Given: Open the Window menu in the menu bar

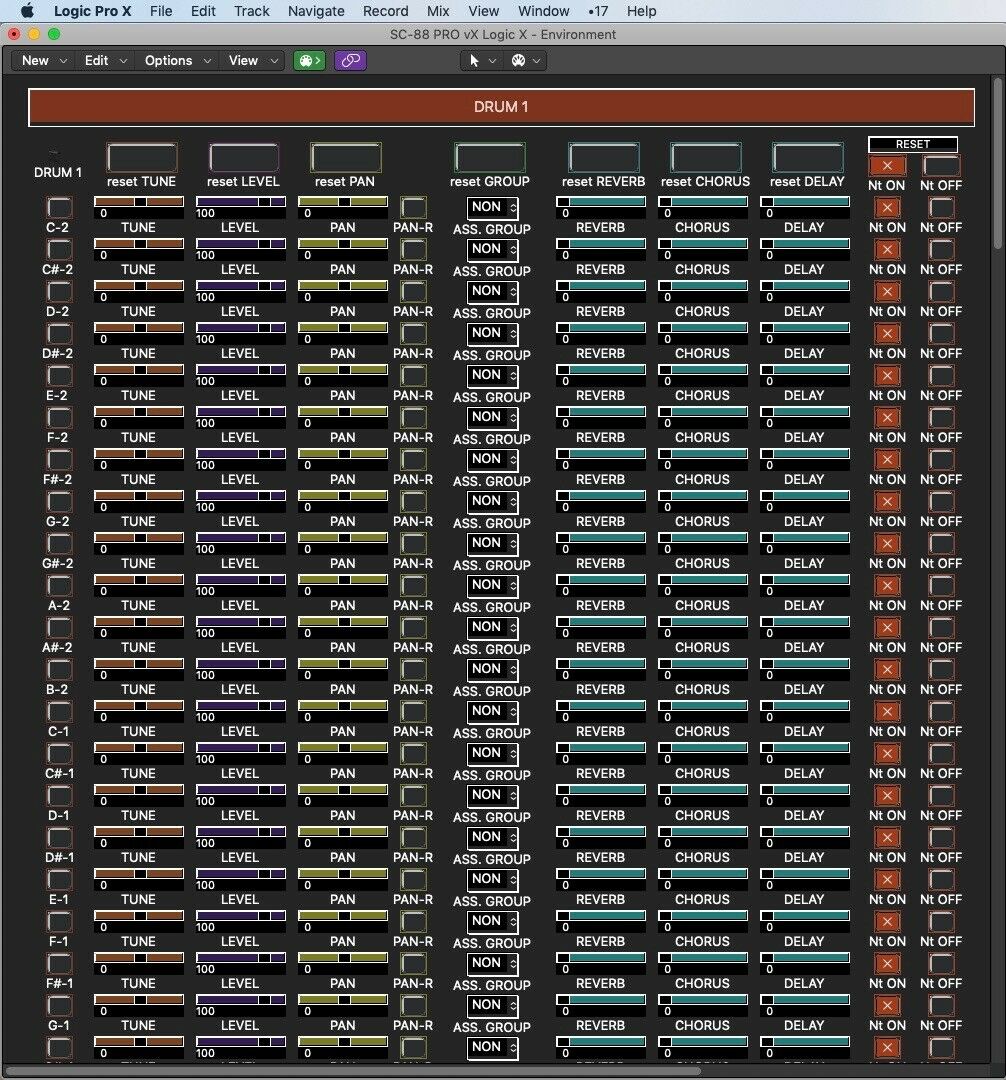Looking at the screenshot, I should click(543, 11).
